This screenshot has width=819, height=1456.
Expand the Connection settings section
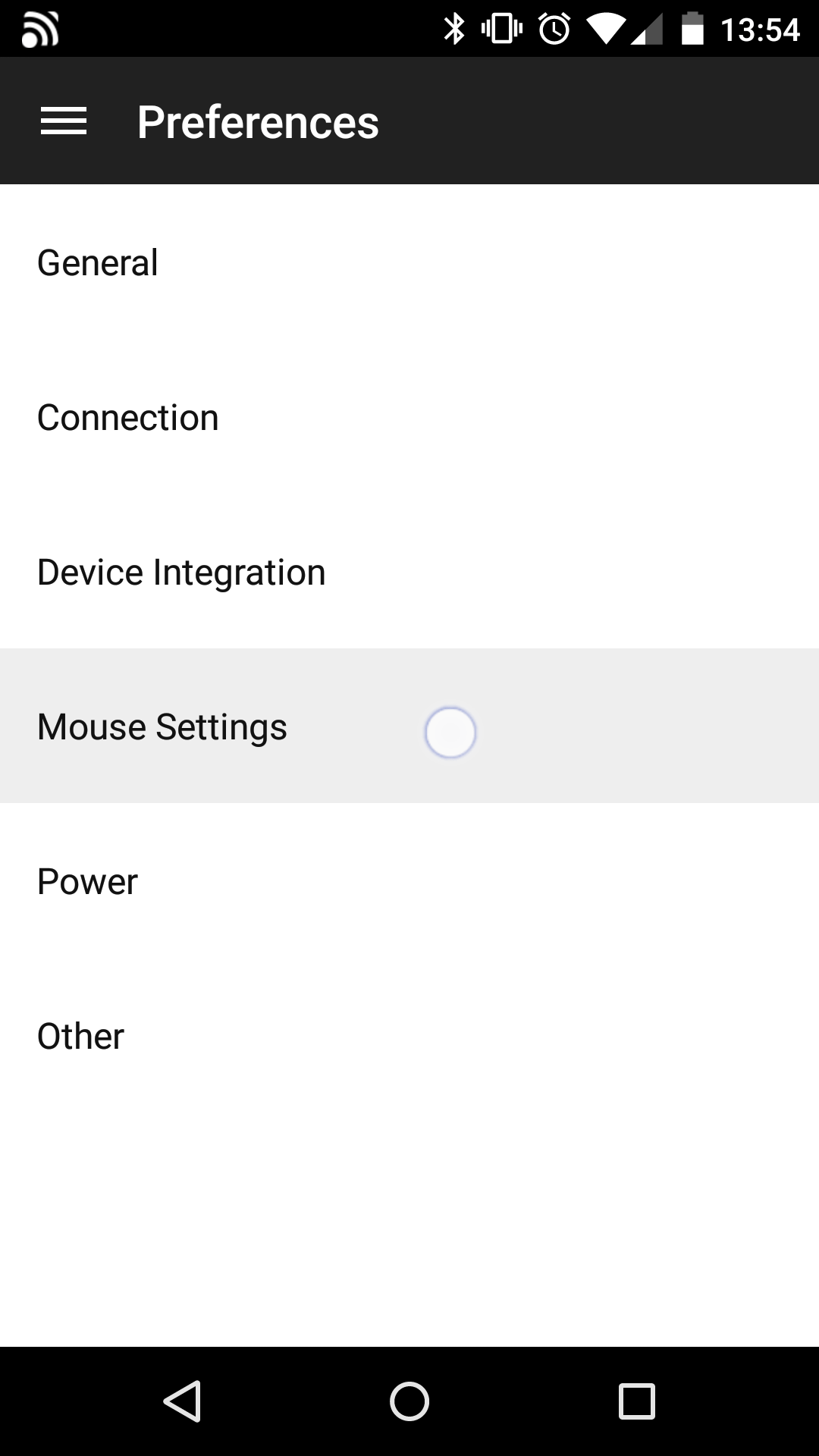tap(127, 416)
